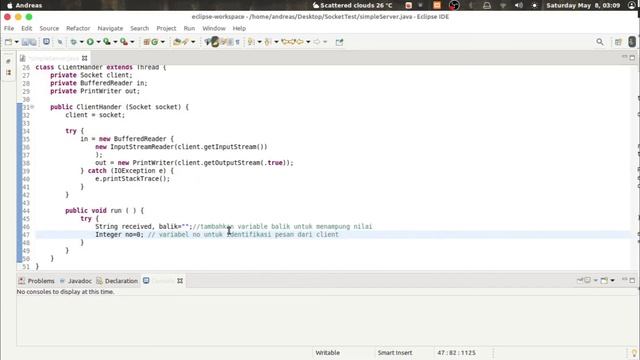640x360 pixels.
Task: Click the Open Type toolbar icon
Action: point(176,42)
